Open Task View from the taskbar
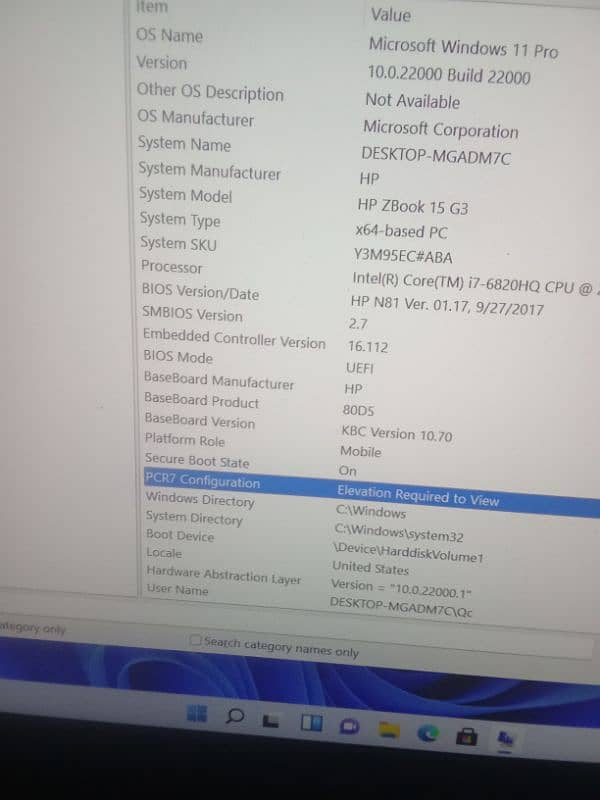The image size is (600, 800). (x=270, y=721)
